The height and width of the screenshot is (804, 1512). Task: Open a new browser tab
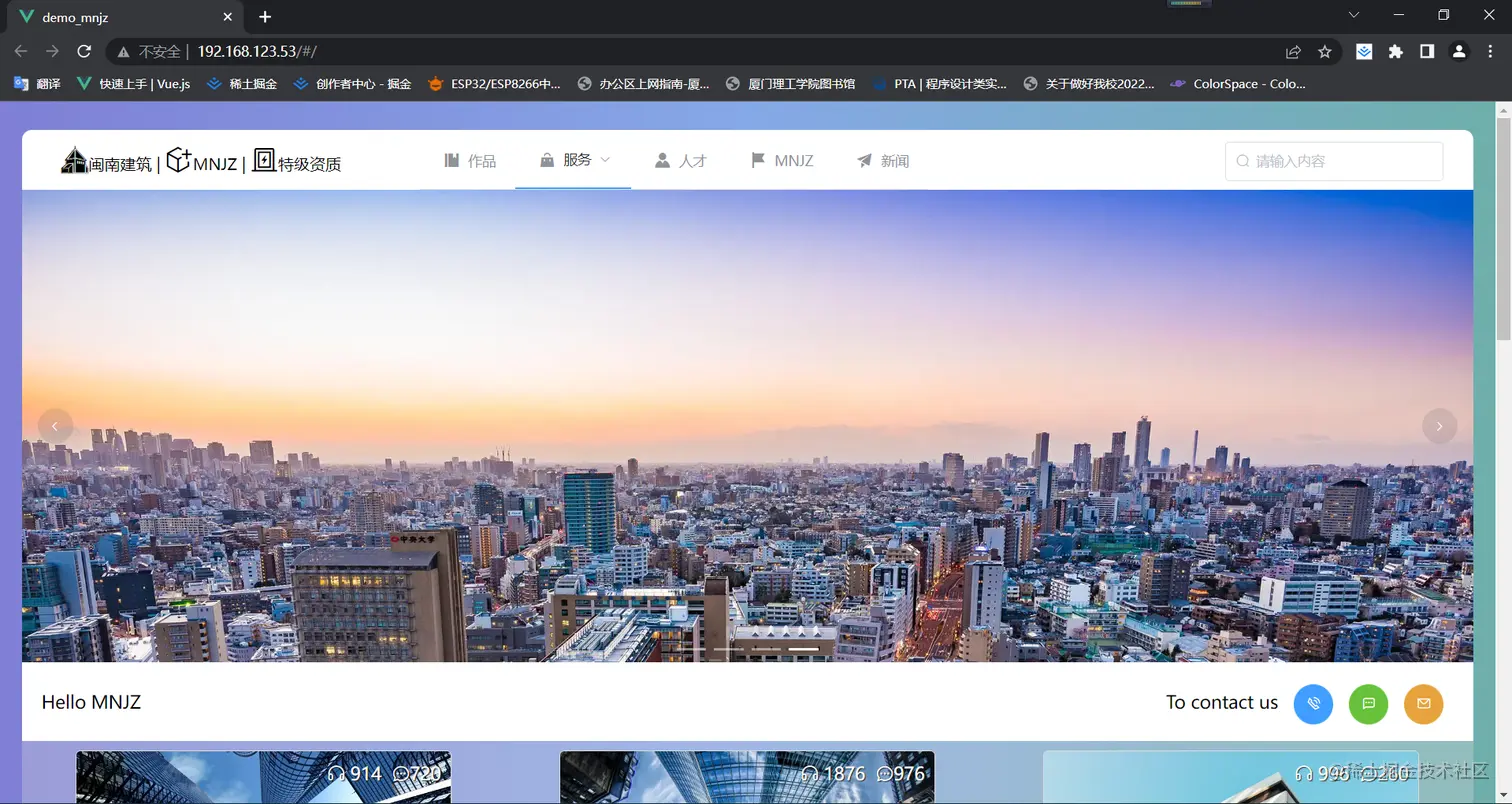(265, 17)
